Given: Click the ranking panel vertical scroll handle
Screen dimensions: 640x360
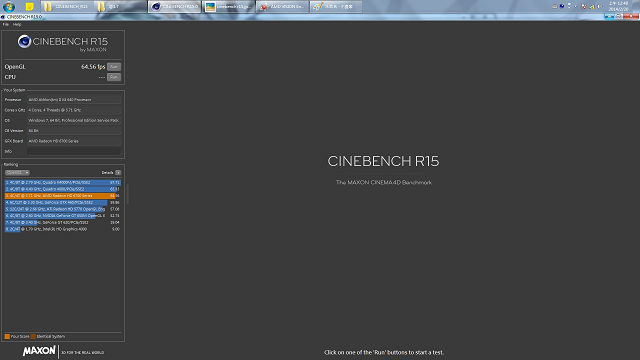Looking at the screenshot, I should click(x=128, y=194).
